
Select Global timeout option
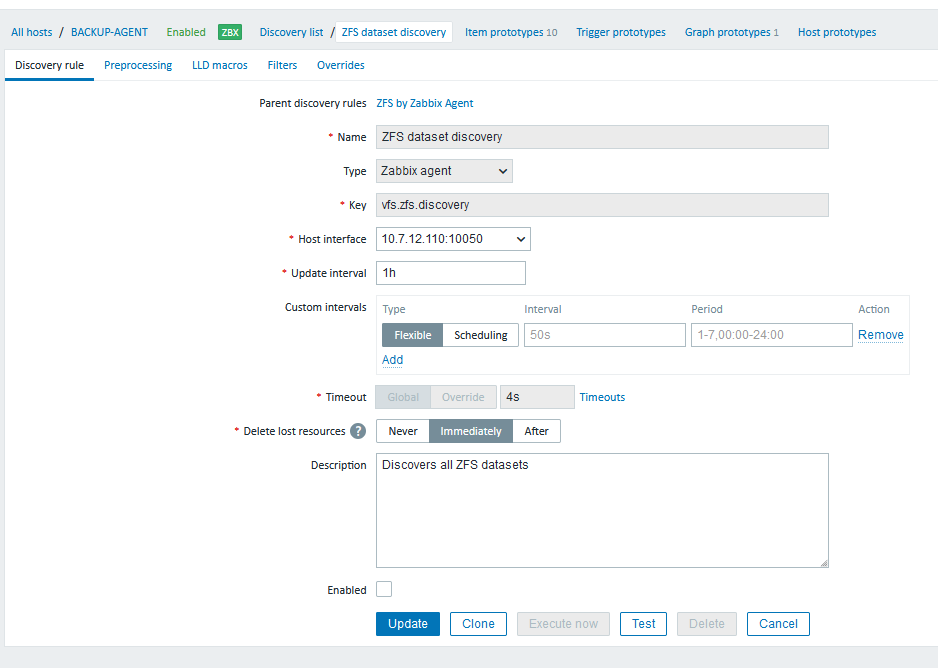click(403, 397)
